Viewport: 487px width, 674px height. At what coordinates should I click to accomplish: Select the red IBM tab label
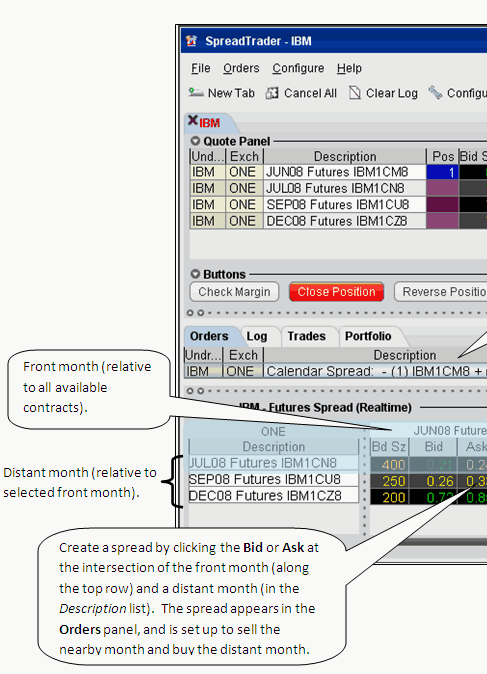point(210,123)
